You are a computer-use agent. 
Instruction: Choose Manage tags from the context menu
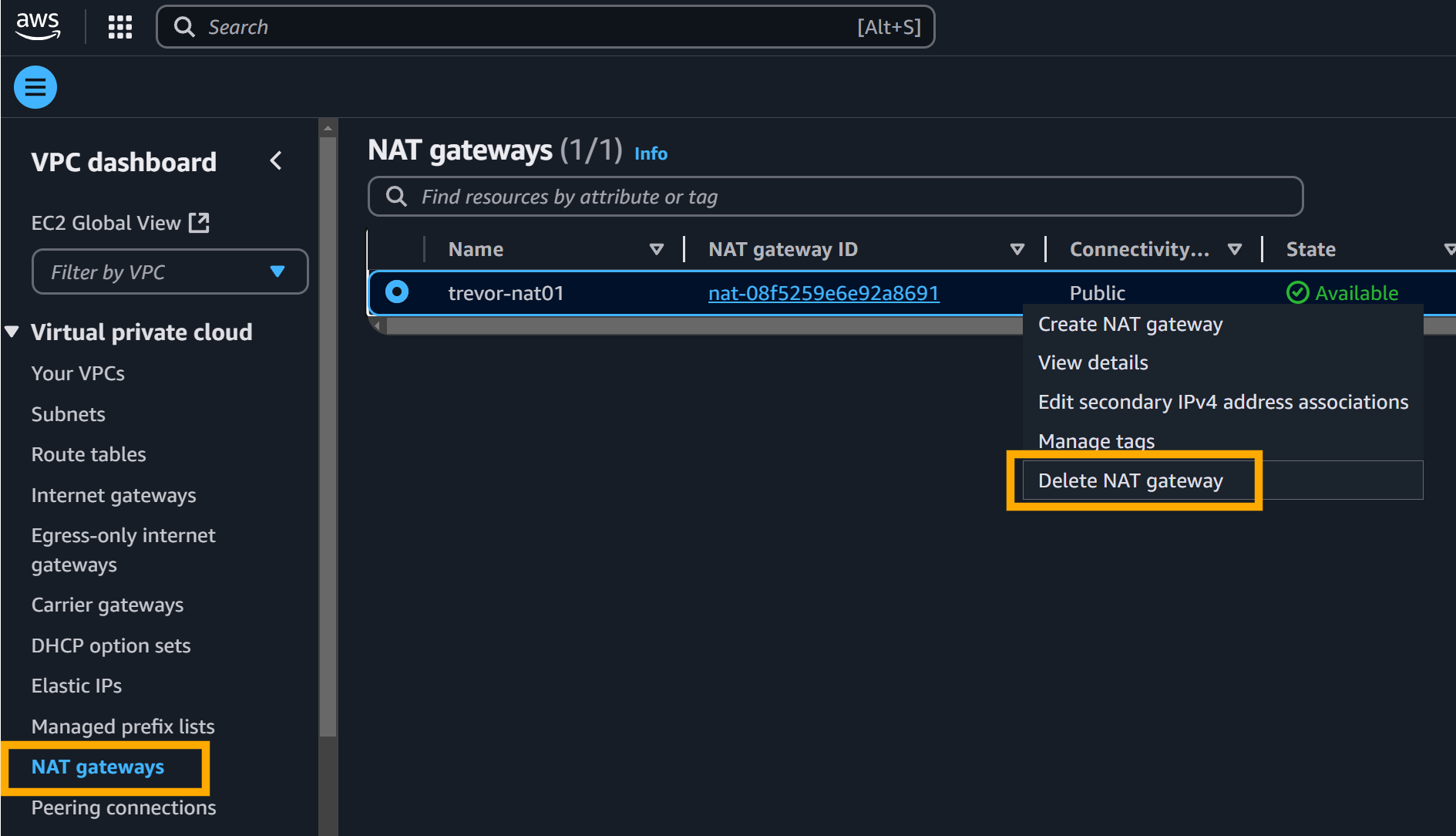click(1095, 440)
